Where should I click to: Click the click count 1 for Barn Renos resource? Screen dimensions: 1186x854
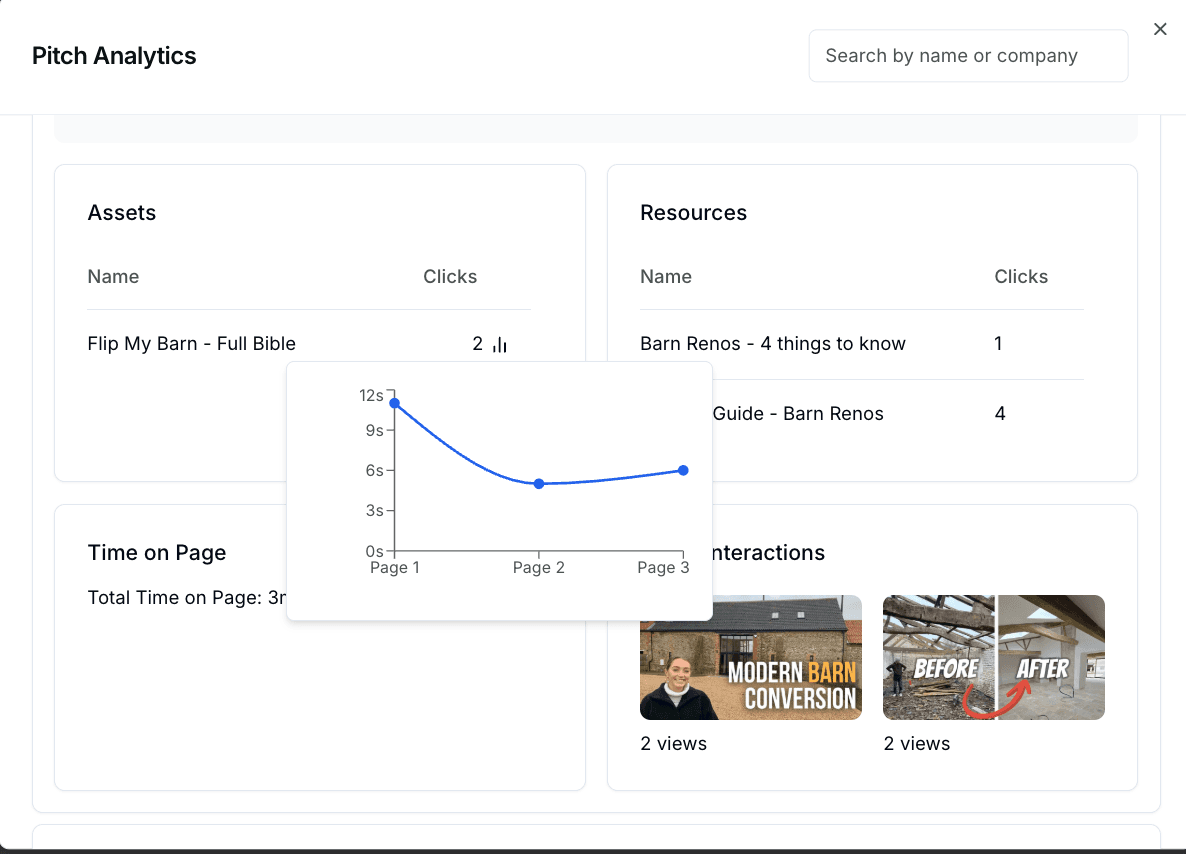998,343
